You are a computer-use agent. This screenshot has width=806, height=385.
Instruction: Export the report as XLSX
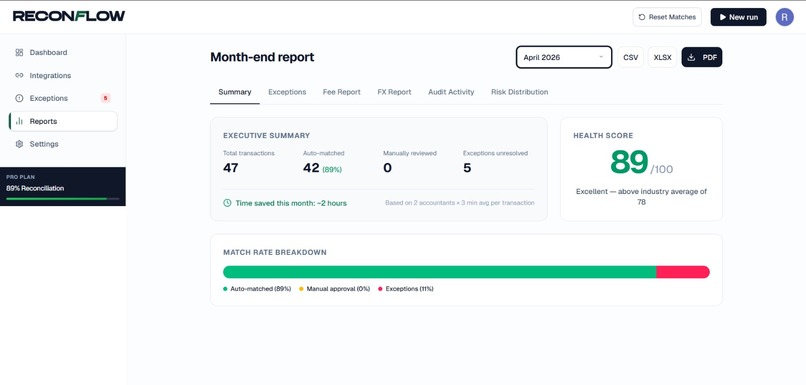[662, 57]
